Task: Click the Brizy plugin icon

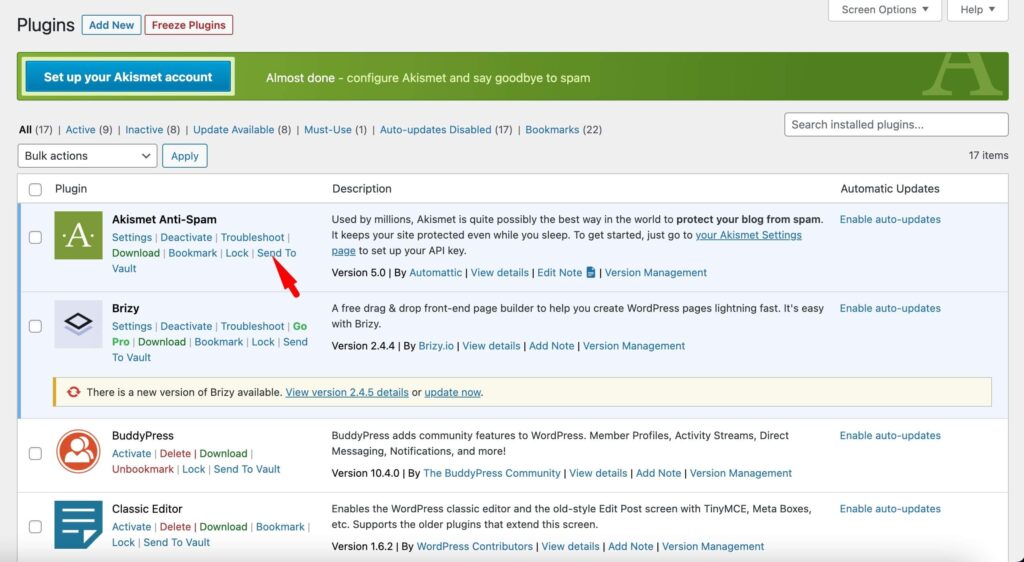Action: click(x=78, y=324)
